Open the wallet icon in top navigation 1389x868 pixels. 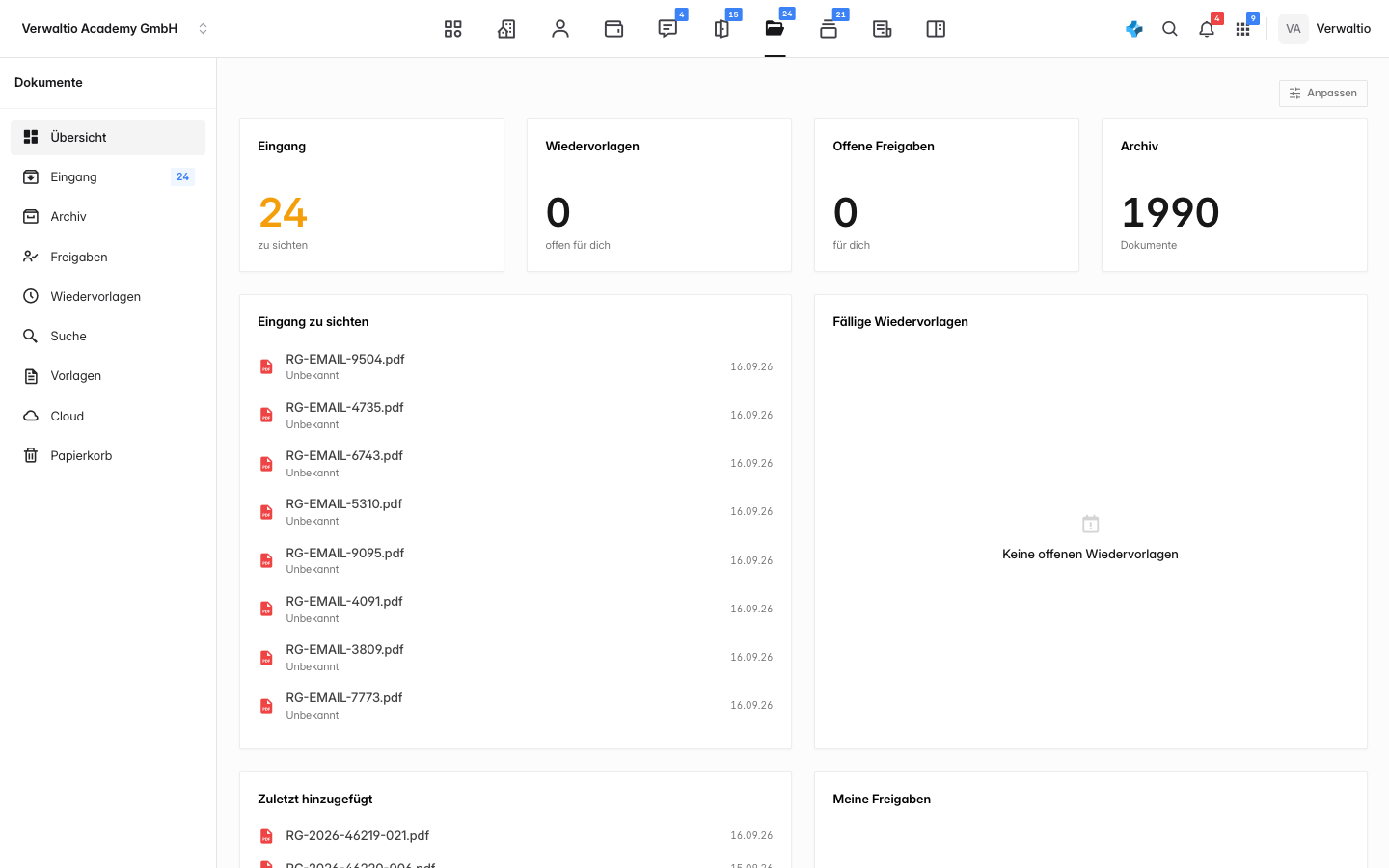click(613, 29)
